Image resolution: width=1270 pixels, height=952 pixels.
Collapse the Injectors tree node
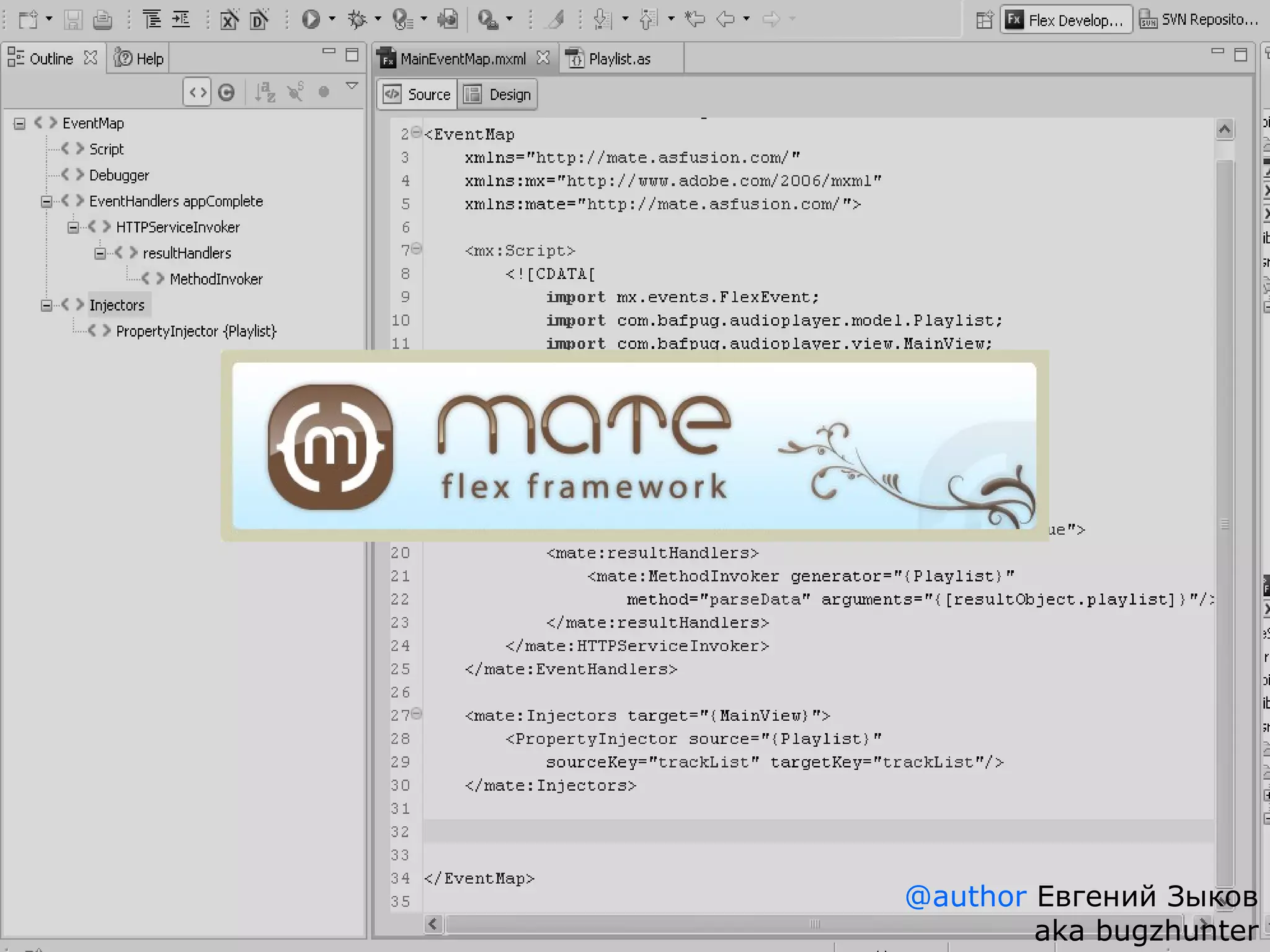pyautogui.click(x=47, y=306)
